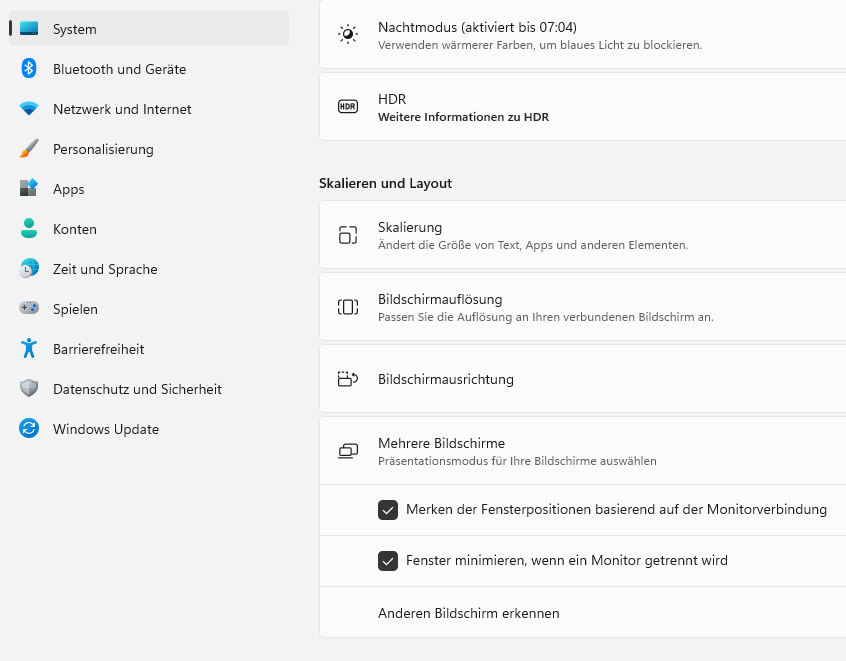Select Personalisierung in the sidebar
Screen dimensions: 846x661
(x=149, y=148)
